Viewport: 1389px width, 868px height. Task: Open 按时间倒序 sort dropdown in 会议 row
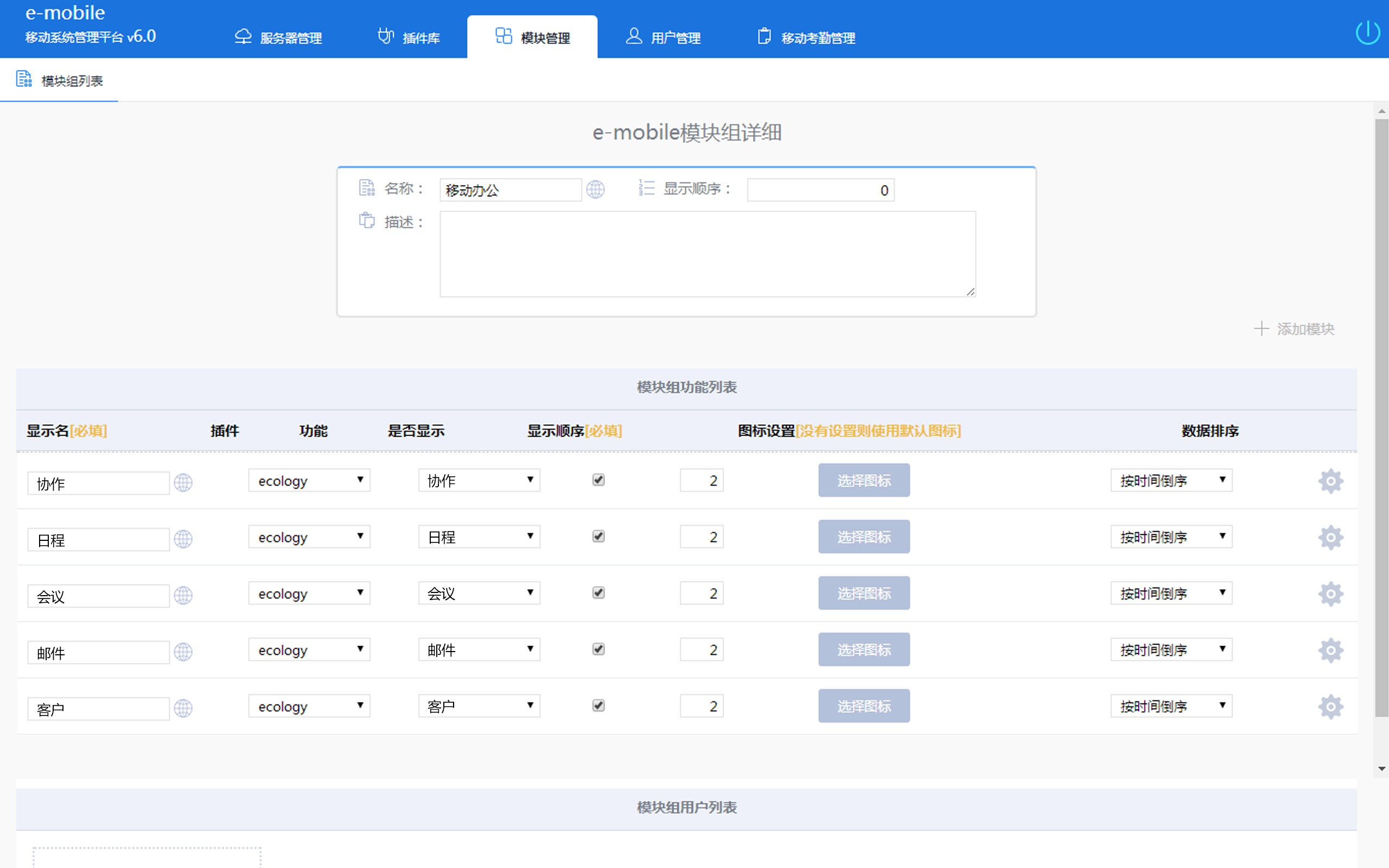[1171, 593]
